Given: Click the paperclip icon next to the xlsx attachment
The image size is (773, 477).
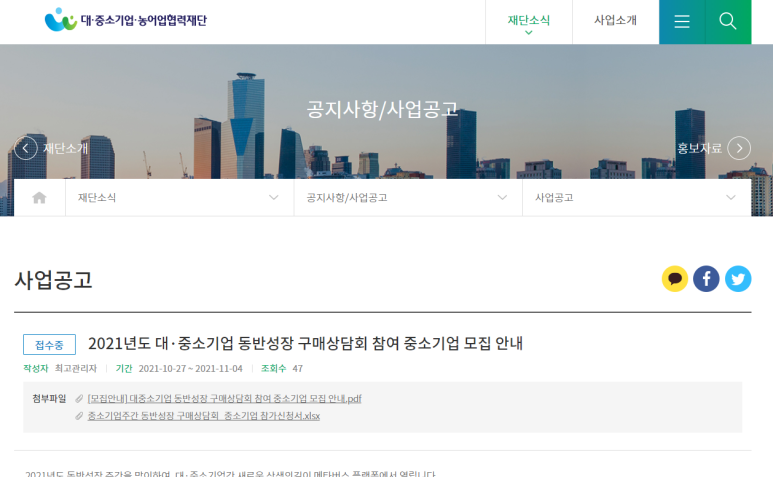Looking at the screenshot, I should 79,416.
